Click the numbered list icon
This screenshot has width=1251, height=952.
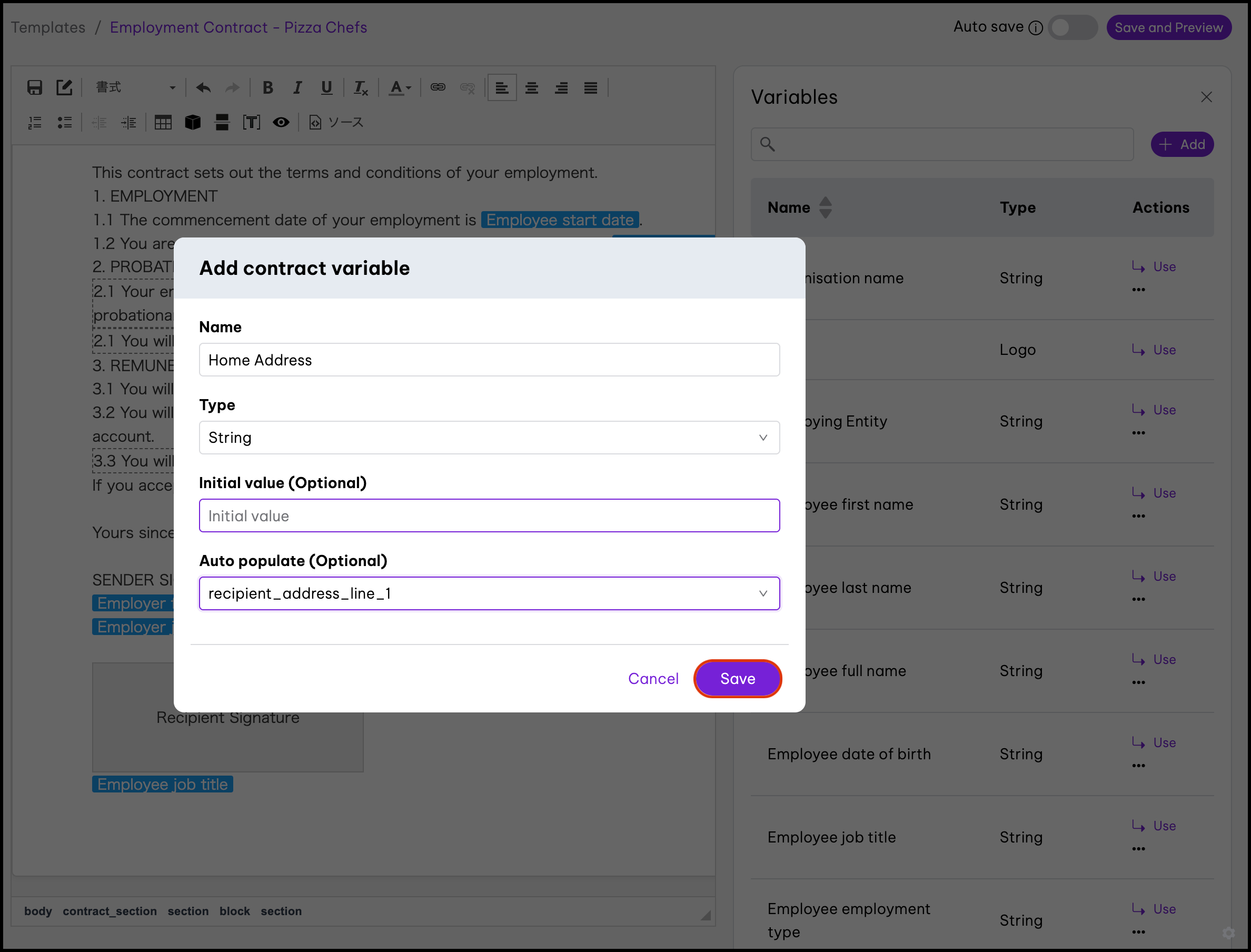click(x=35, y=122)
